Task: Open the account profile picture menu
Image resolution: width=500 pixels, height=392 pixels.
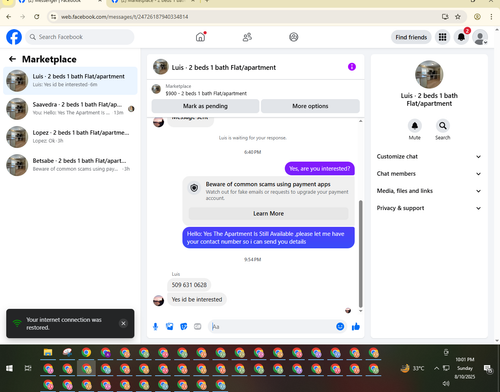Action: click(x=480, y=37)
